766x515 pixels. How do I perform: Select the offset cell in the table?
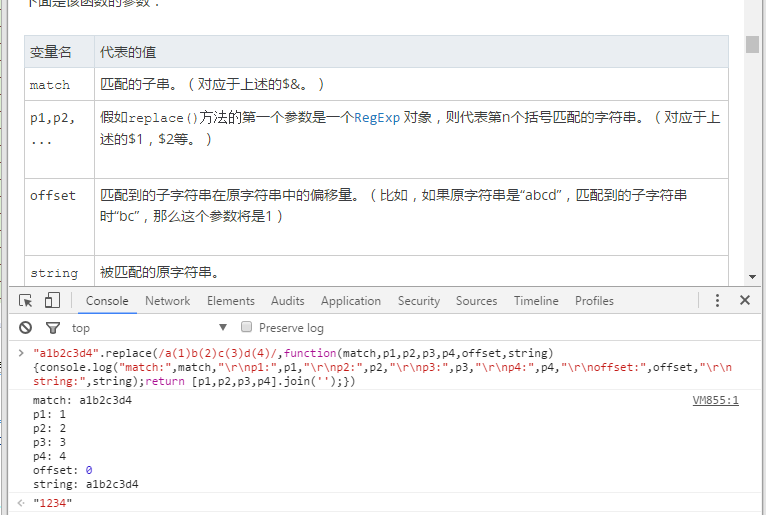[60, 217]
